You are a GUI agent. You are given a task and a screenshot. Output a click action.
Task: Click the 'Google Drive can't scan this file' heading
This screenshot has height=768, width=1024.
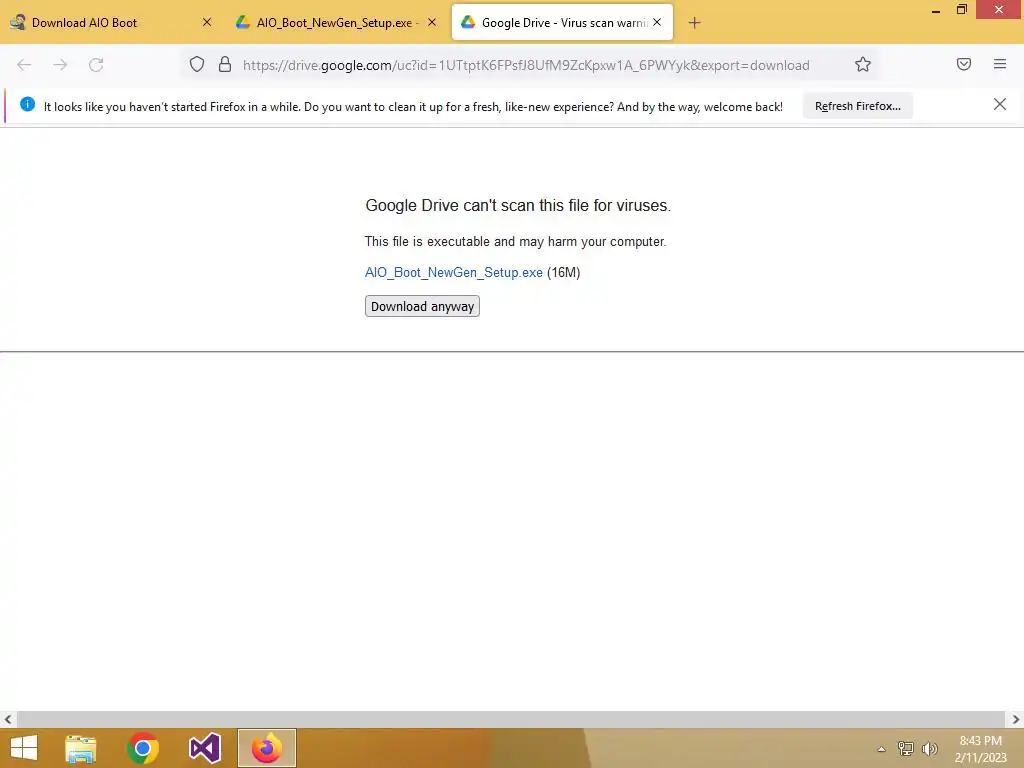click(518, 206)
